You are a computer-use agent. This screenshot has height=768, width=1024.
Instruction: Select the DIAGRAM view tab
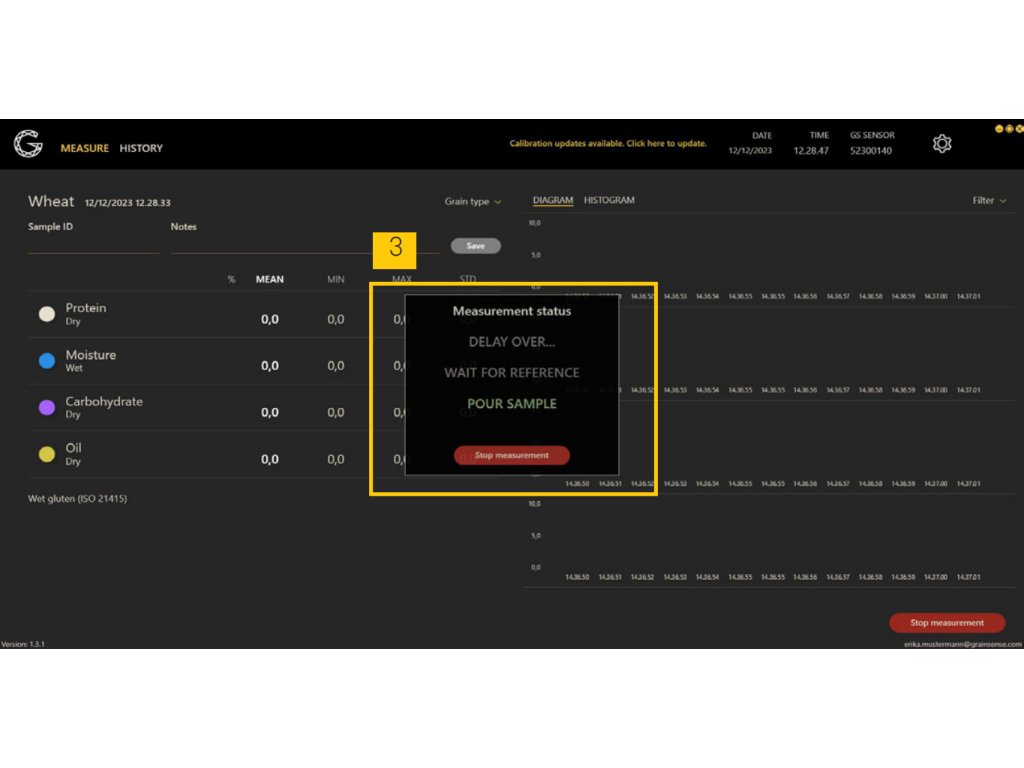(x=553, y=200)
